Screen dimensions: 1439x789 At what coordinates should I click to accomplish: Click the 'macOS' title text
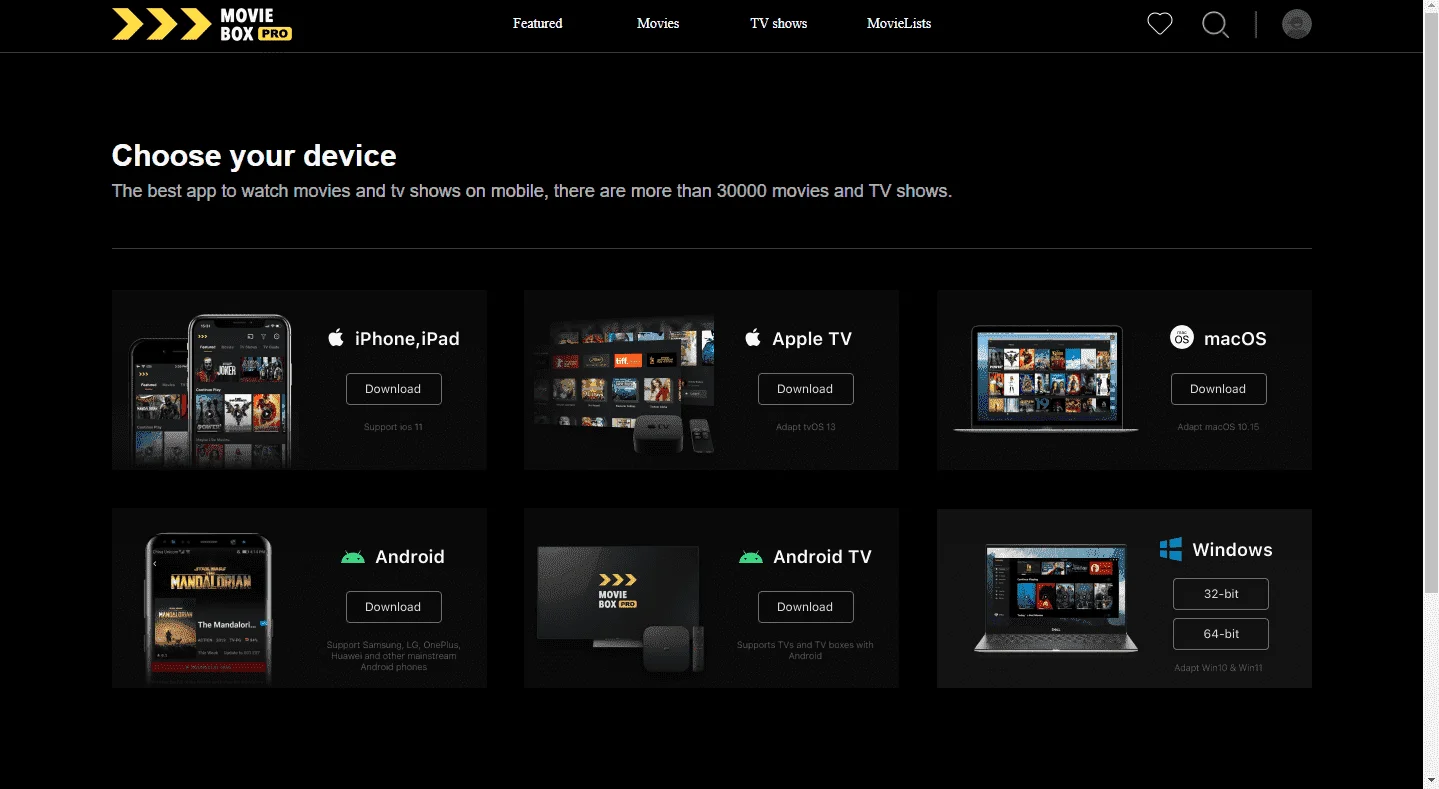tap(1235, 339)
